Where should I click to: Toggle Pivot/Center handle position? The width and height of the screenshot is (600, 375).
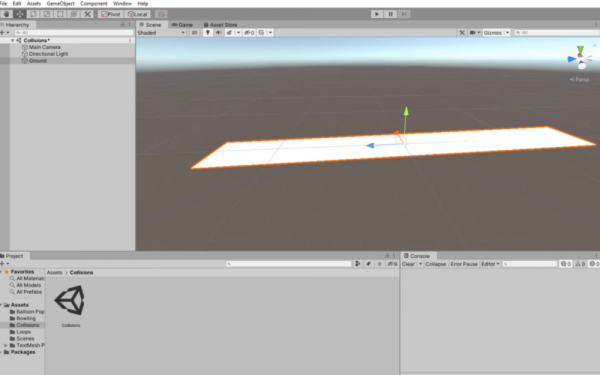pos(111,14)
